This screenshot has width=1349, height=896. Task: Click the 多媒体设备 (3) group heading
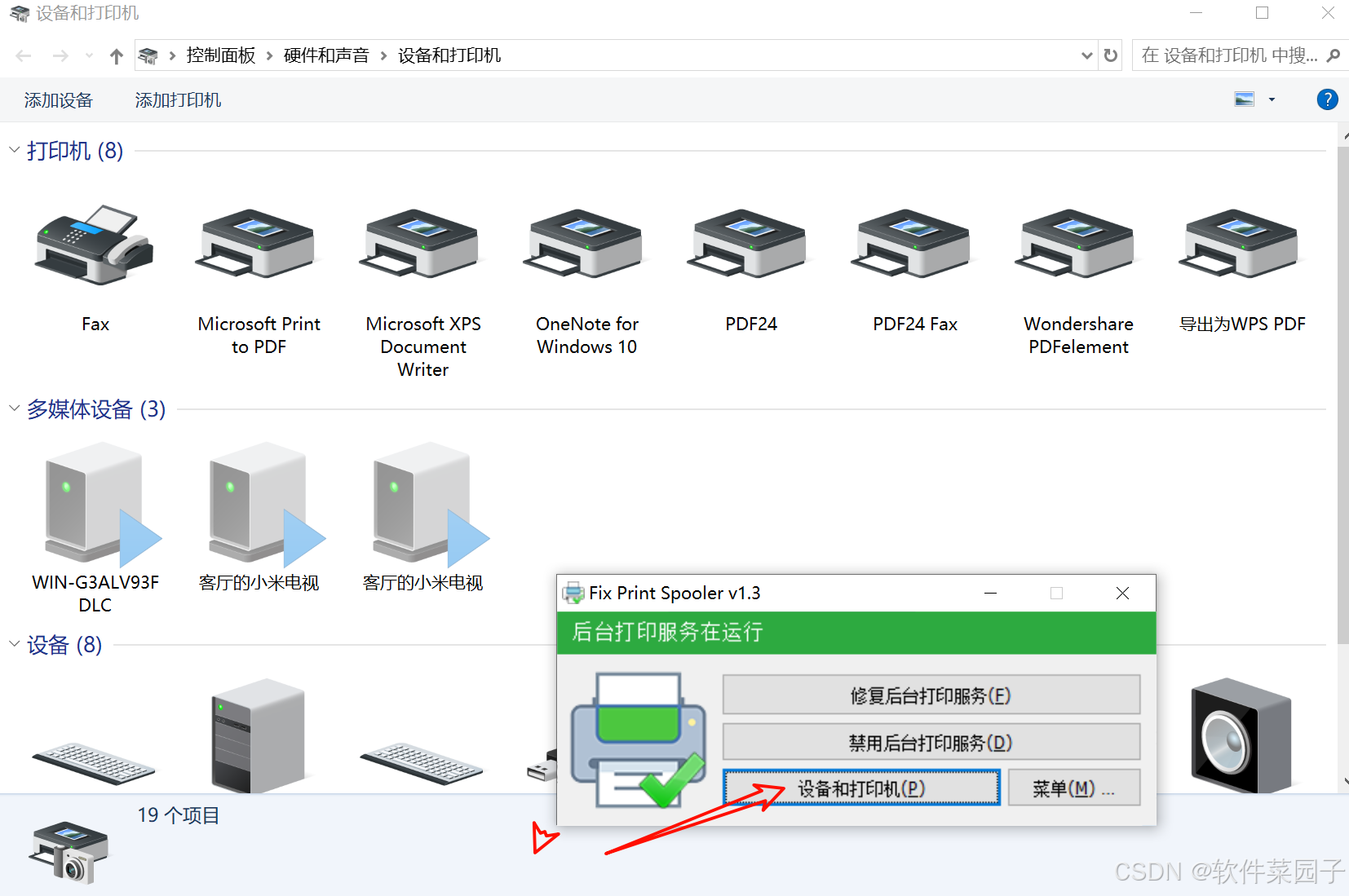tap(96, 408)
